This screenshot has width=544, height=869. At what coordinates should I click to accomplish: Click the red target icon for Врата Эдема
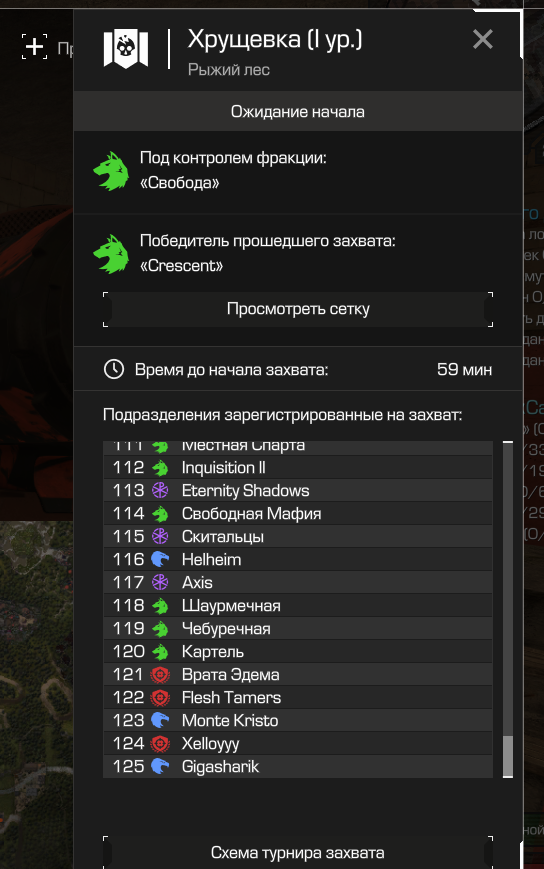[160, 674]
